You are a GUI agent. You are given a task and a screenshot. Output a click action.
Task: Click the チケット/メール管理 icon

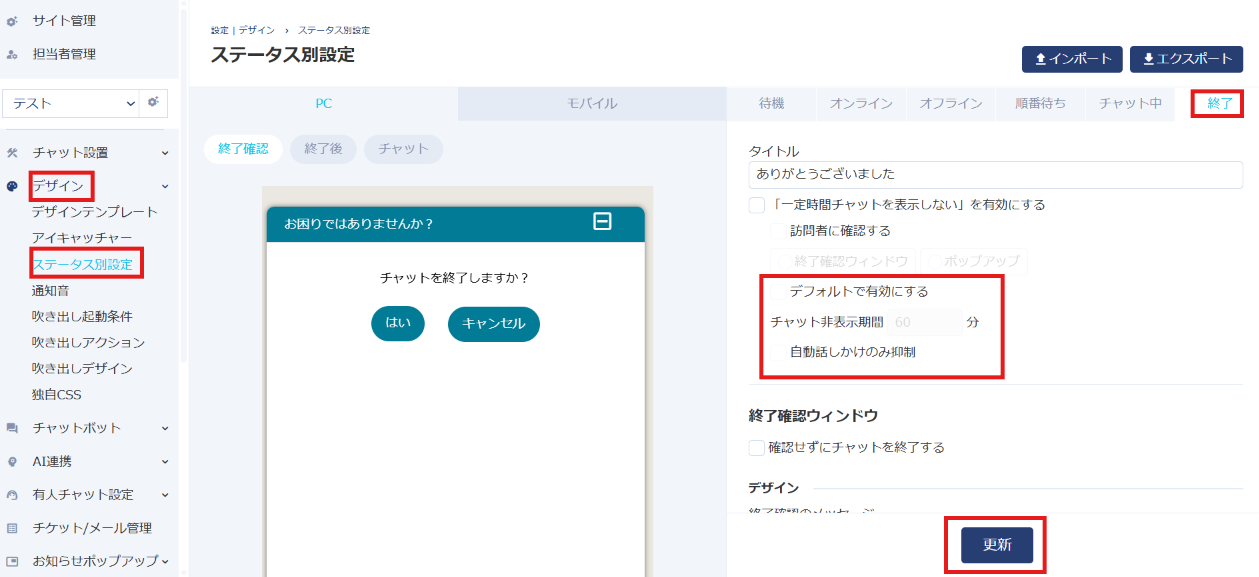pos(12,528)
